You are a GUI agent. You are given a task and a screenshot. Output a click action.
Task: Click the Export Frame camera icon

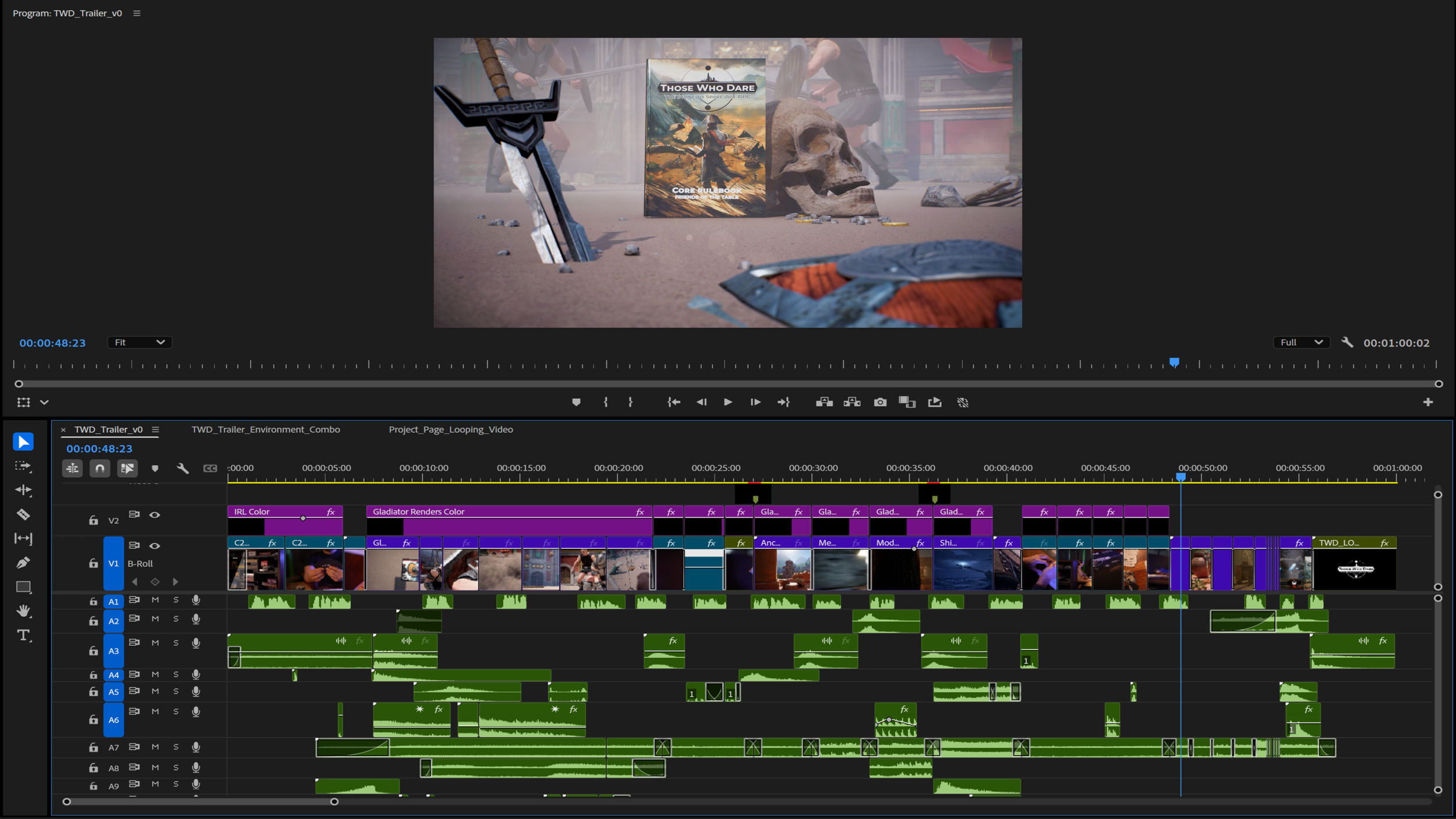coord(880,402)
